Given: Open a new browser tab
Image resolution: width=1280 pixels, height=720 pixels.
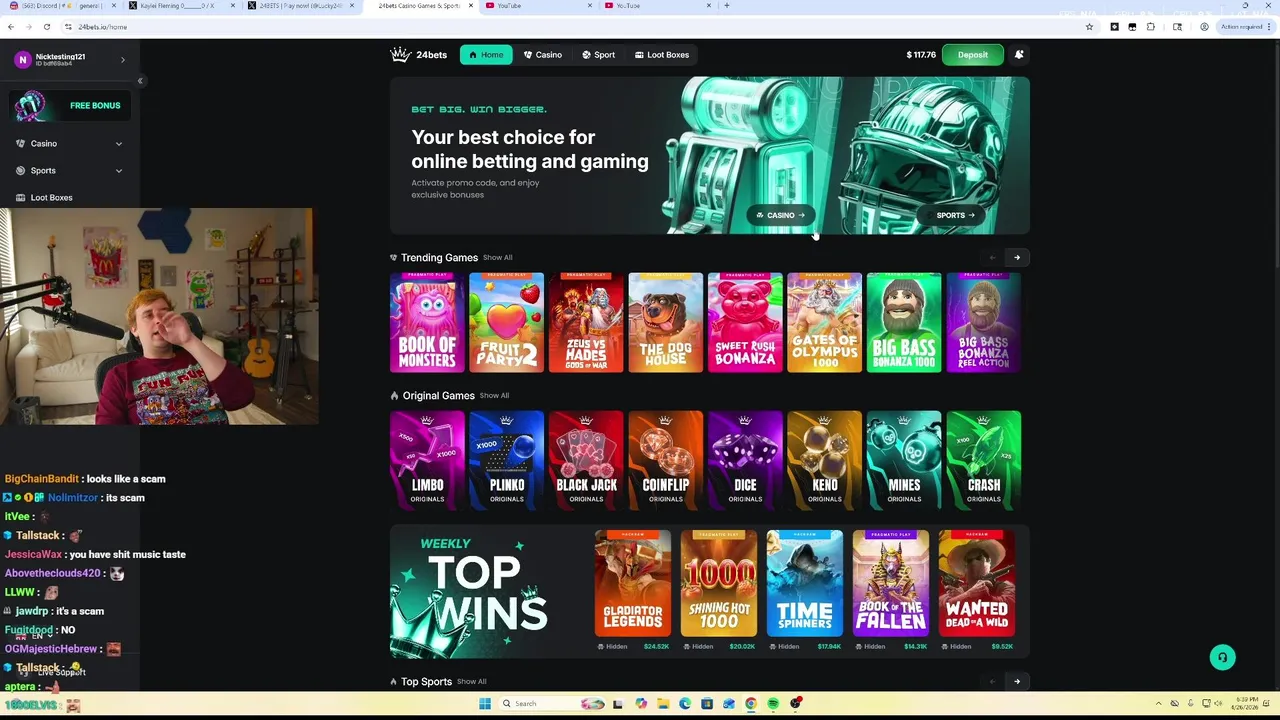Looking at the screenshot, I should coord(726,6).
